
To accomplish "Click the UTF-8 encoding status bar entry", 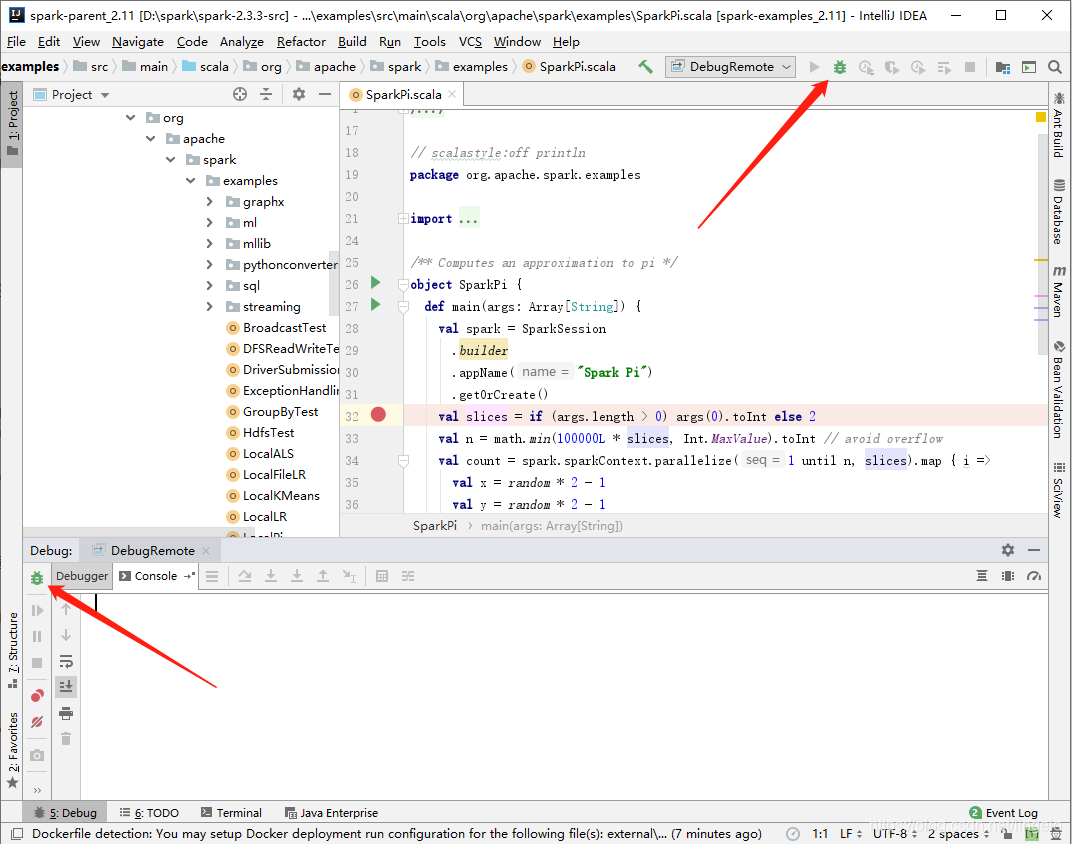I will click(895, 834).
